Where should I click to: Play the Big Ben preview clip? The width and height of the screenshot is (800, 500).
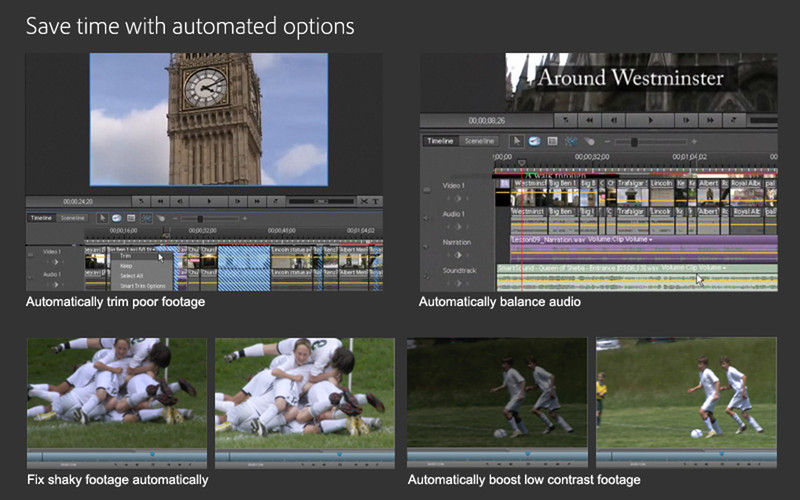tap(209, 202)
